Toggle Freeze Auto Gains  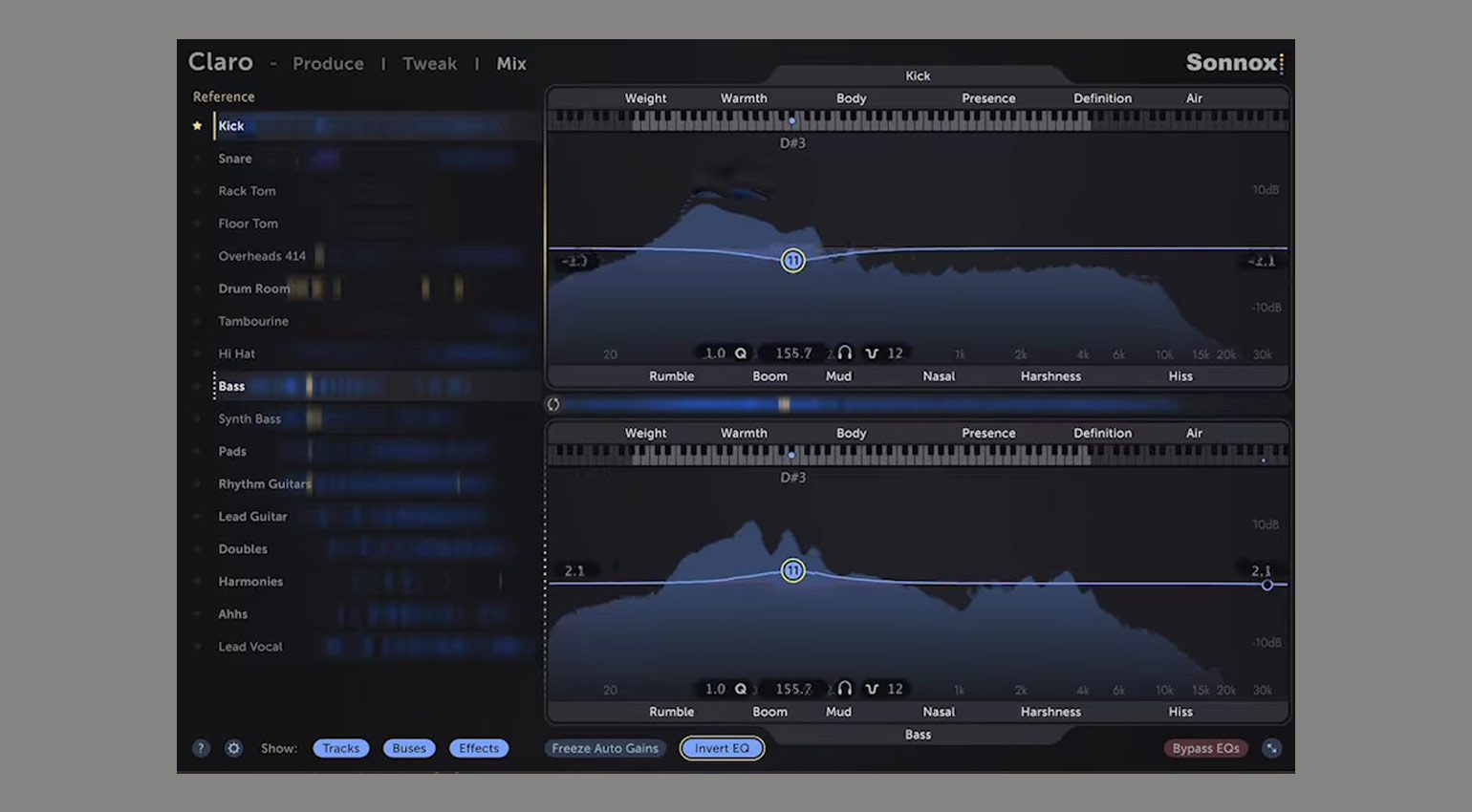605,748
